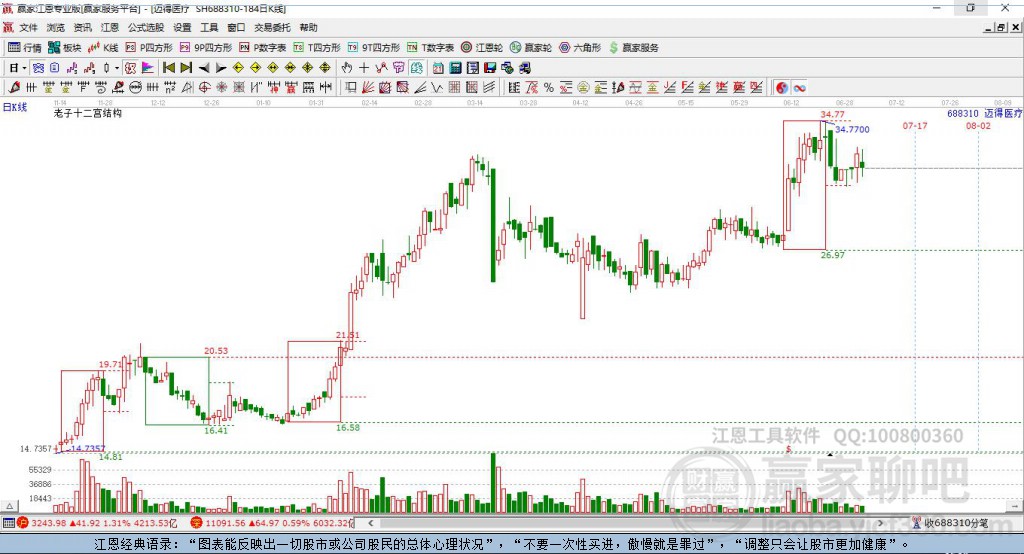This screenshot has height=554, width=1024.
Task: Click the 26.97 low price label
Action: coord(833,255)
